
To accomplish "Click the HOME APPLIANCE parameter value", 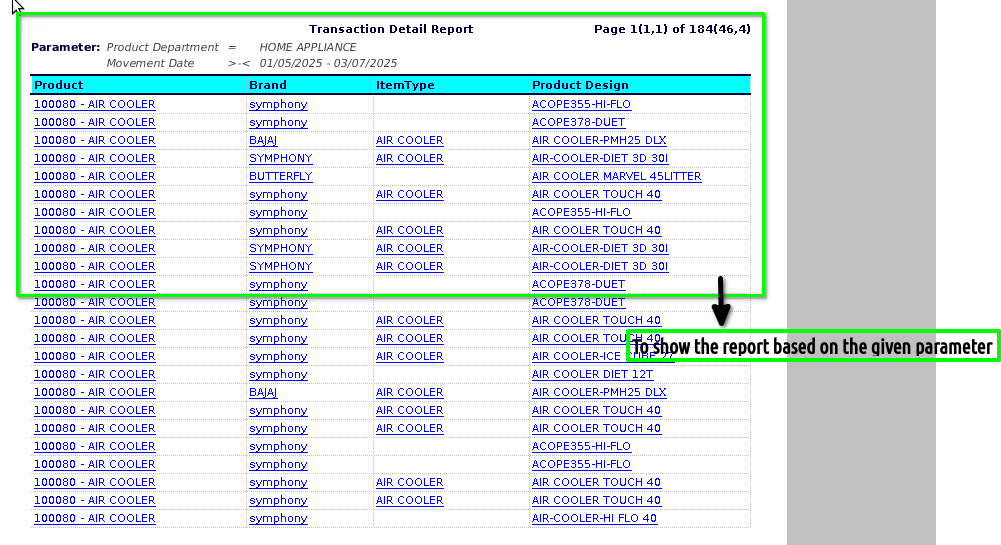I will [x=308, y=47].
